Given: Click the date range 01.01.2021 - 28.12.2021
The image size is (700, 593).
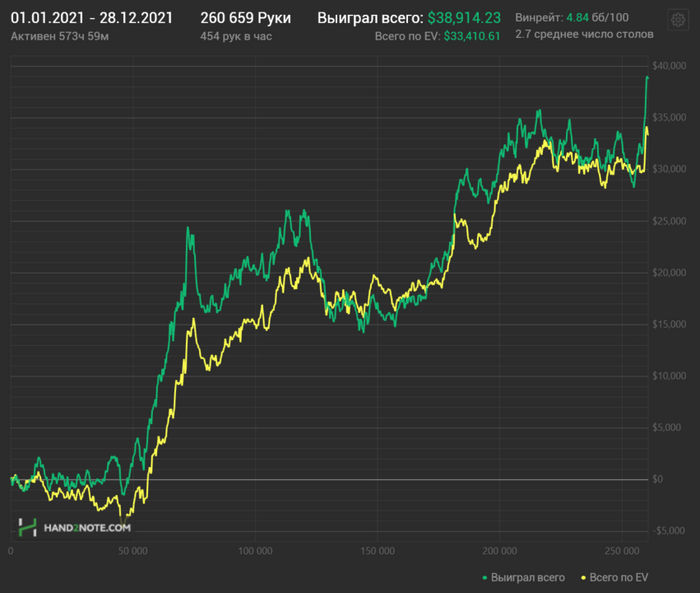Looking at the screenshot, I should pos(92,18).
